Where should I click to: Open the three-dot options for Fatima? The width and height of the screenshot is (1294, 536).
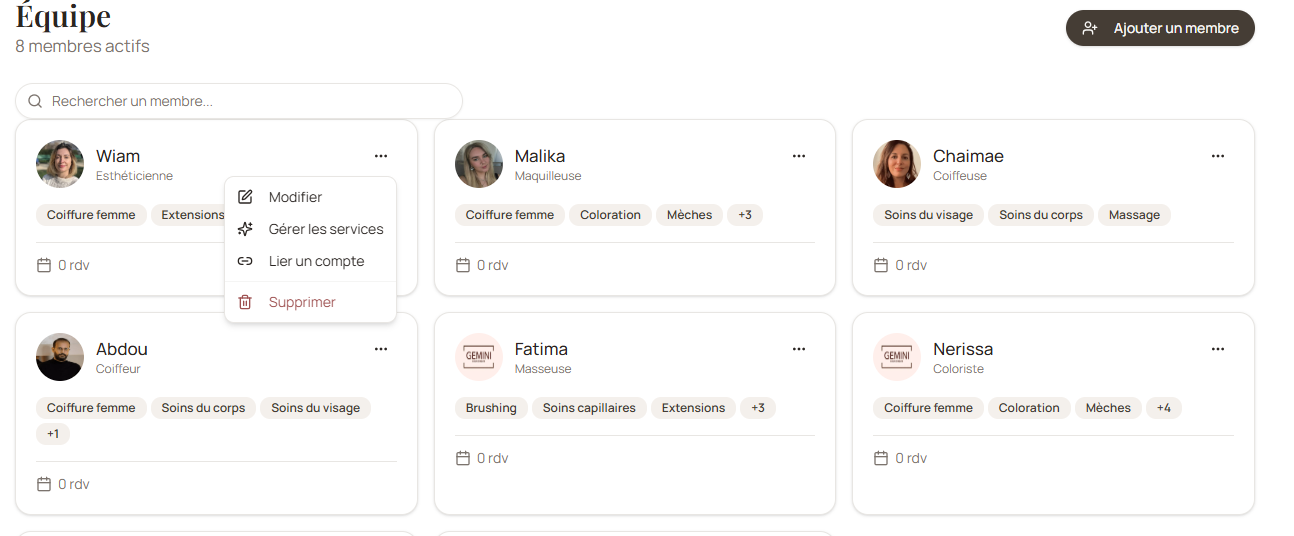click(x=799, y=349)
